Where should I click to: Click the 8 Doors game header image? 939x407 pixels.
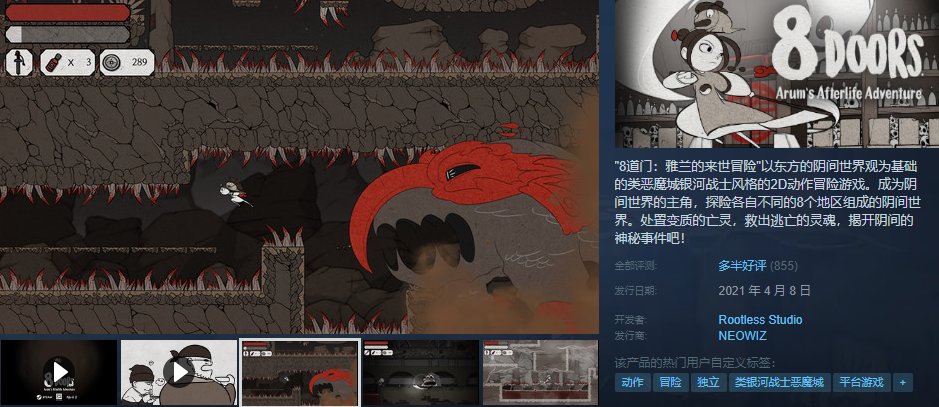pos(777,73)
